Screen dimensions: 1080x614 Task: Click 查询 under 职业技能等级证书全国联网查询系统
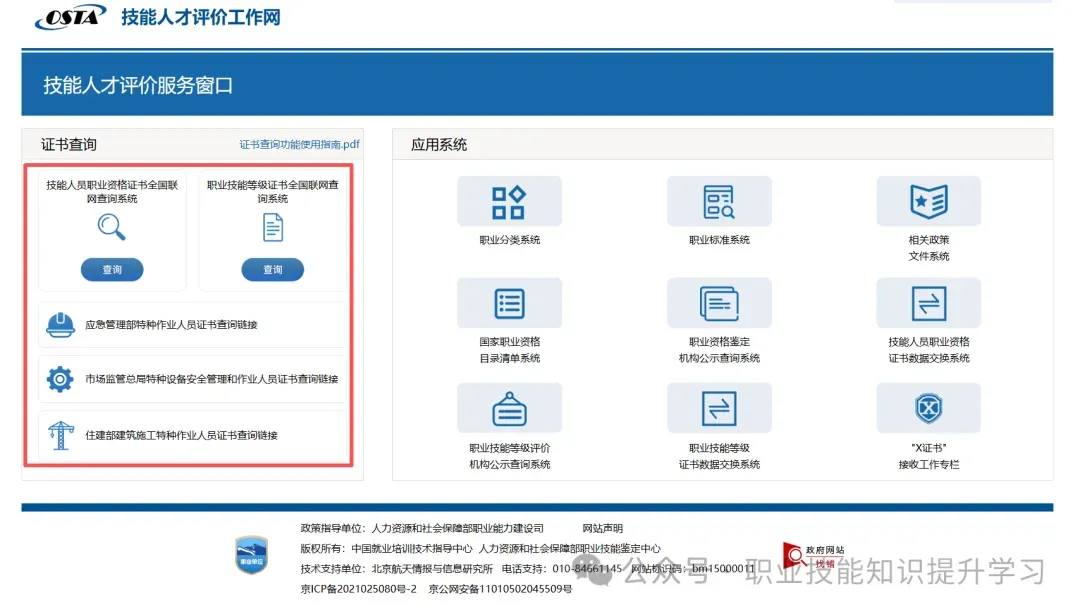(x=273, y=269)
